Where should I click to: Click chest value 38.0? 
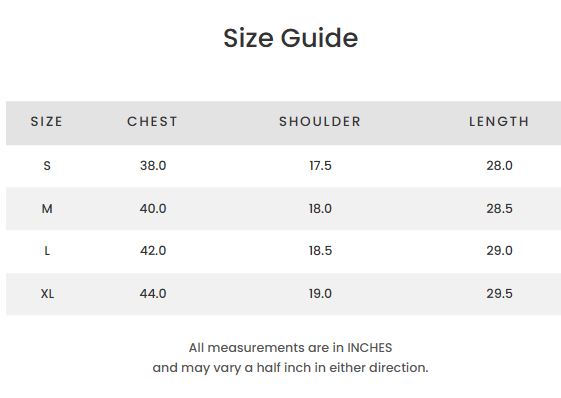153,166
